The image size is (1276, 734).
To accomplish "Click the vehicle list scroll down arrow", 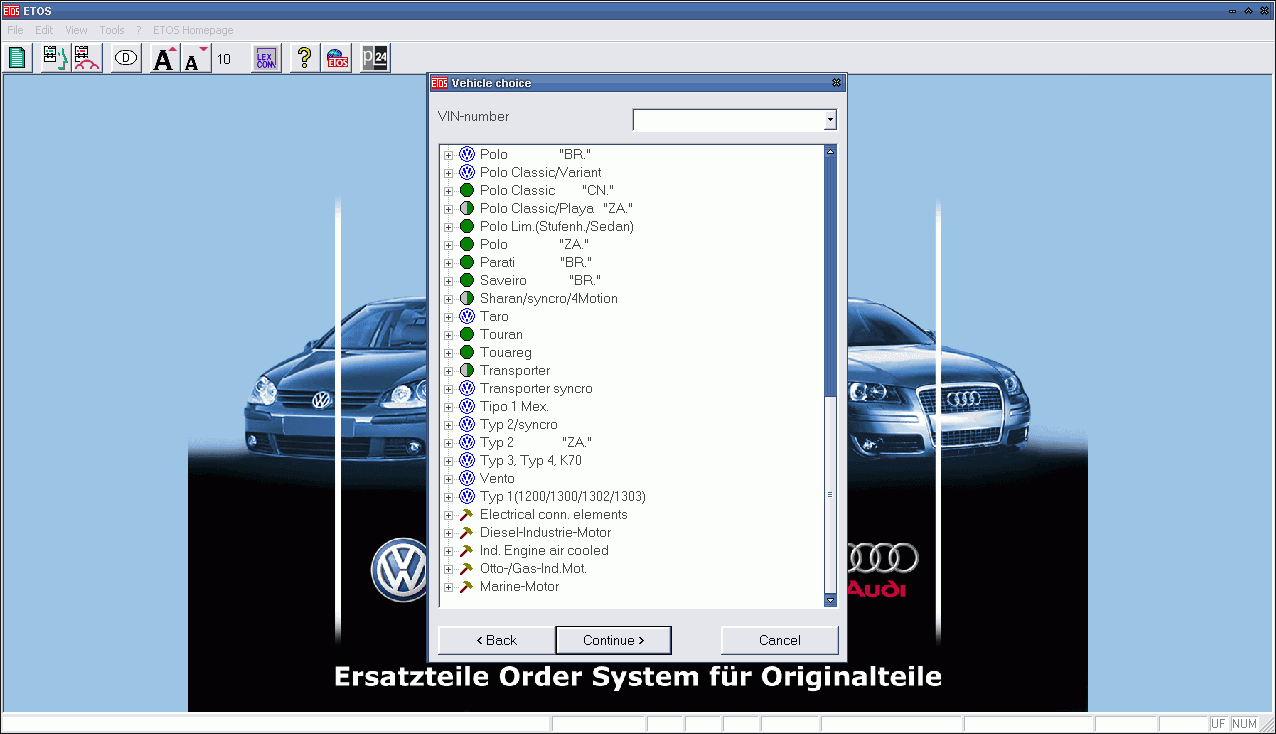I will click(830, 600).
